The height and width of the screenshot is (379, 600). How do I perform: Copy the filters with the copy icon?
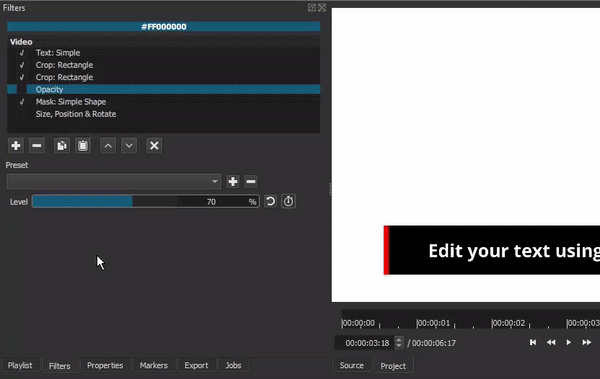click(62, 146)
